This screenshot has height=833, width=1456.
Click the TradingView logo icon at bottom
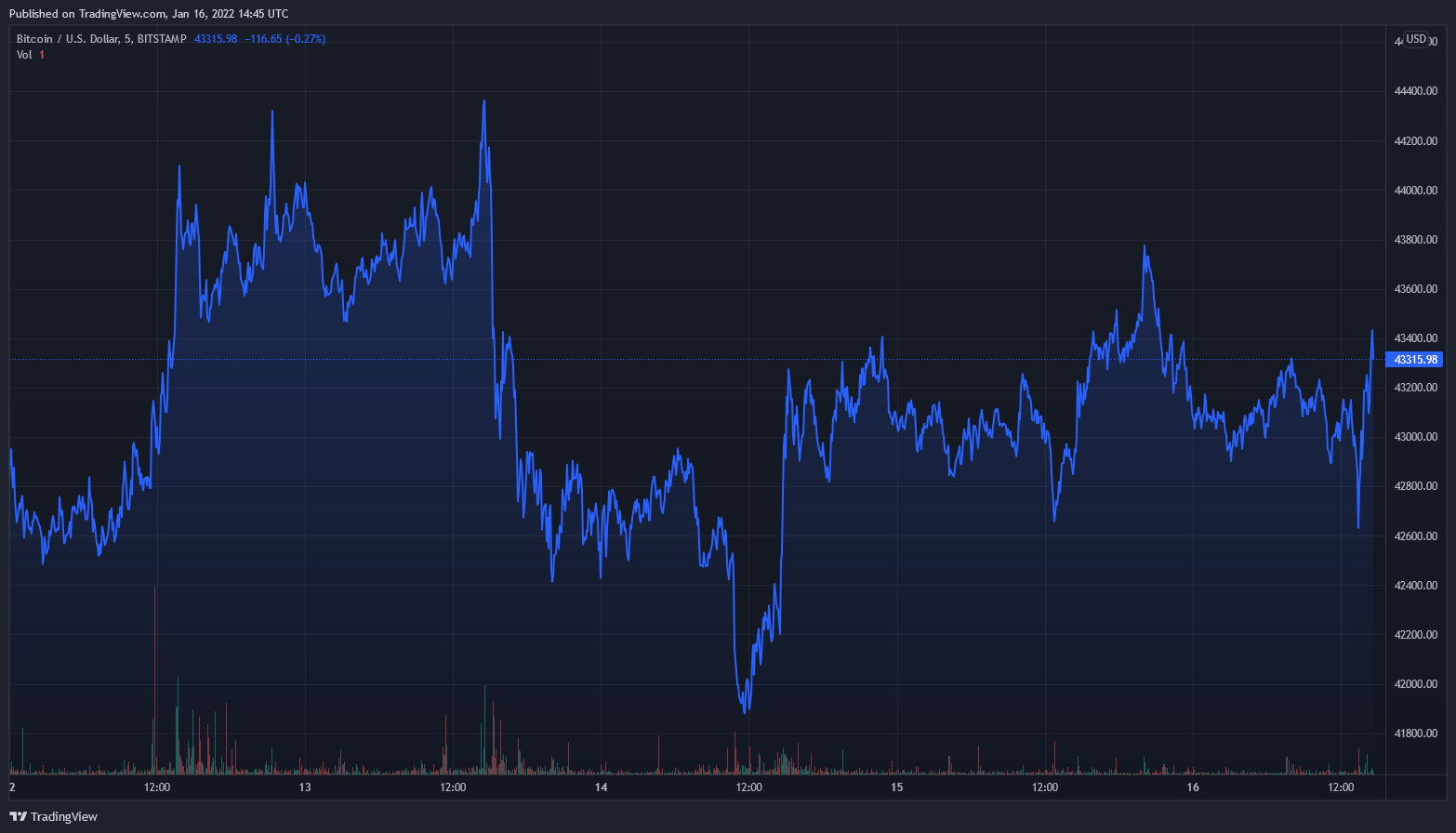click(18, 816)
